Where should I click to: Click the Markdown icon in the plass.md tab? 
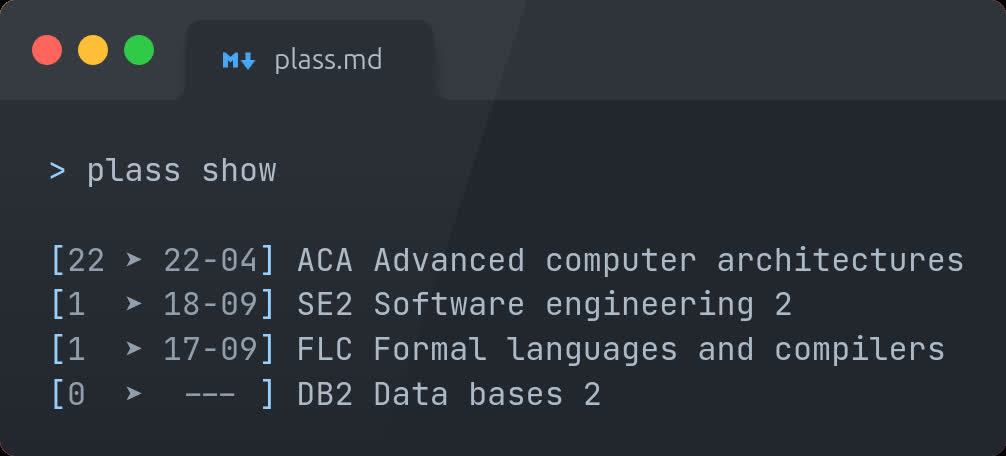click(239, 61)
